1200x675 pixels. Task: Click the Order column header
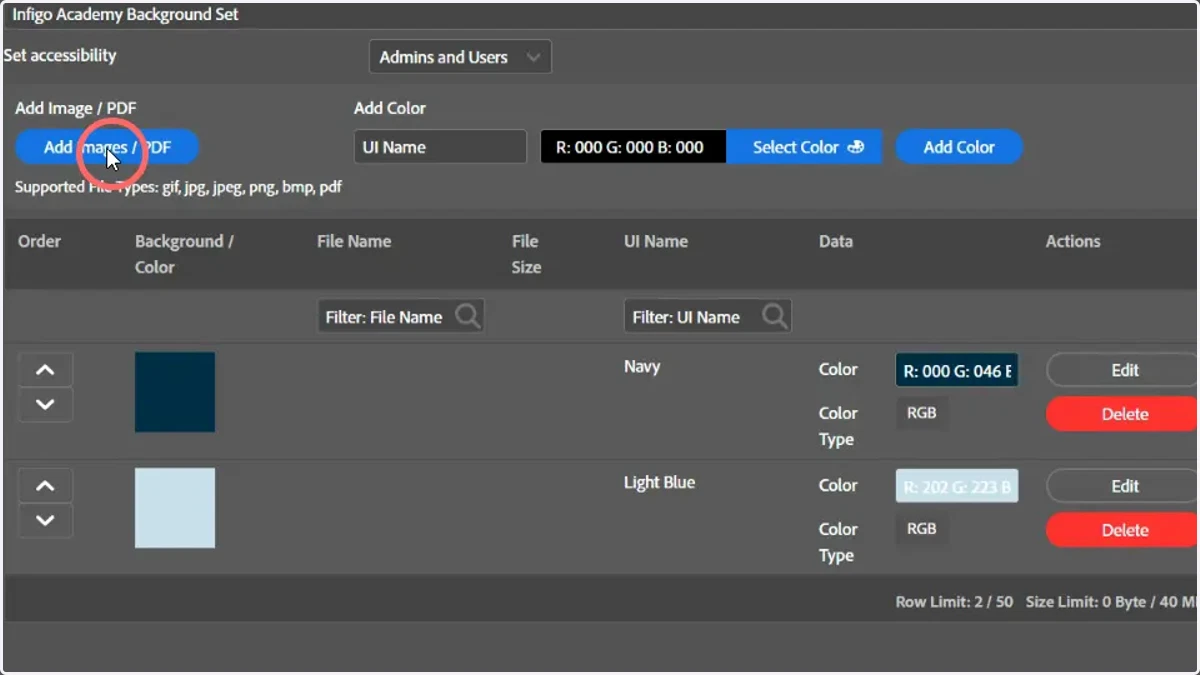point(39,241)
